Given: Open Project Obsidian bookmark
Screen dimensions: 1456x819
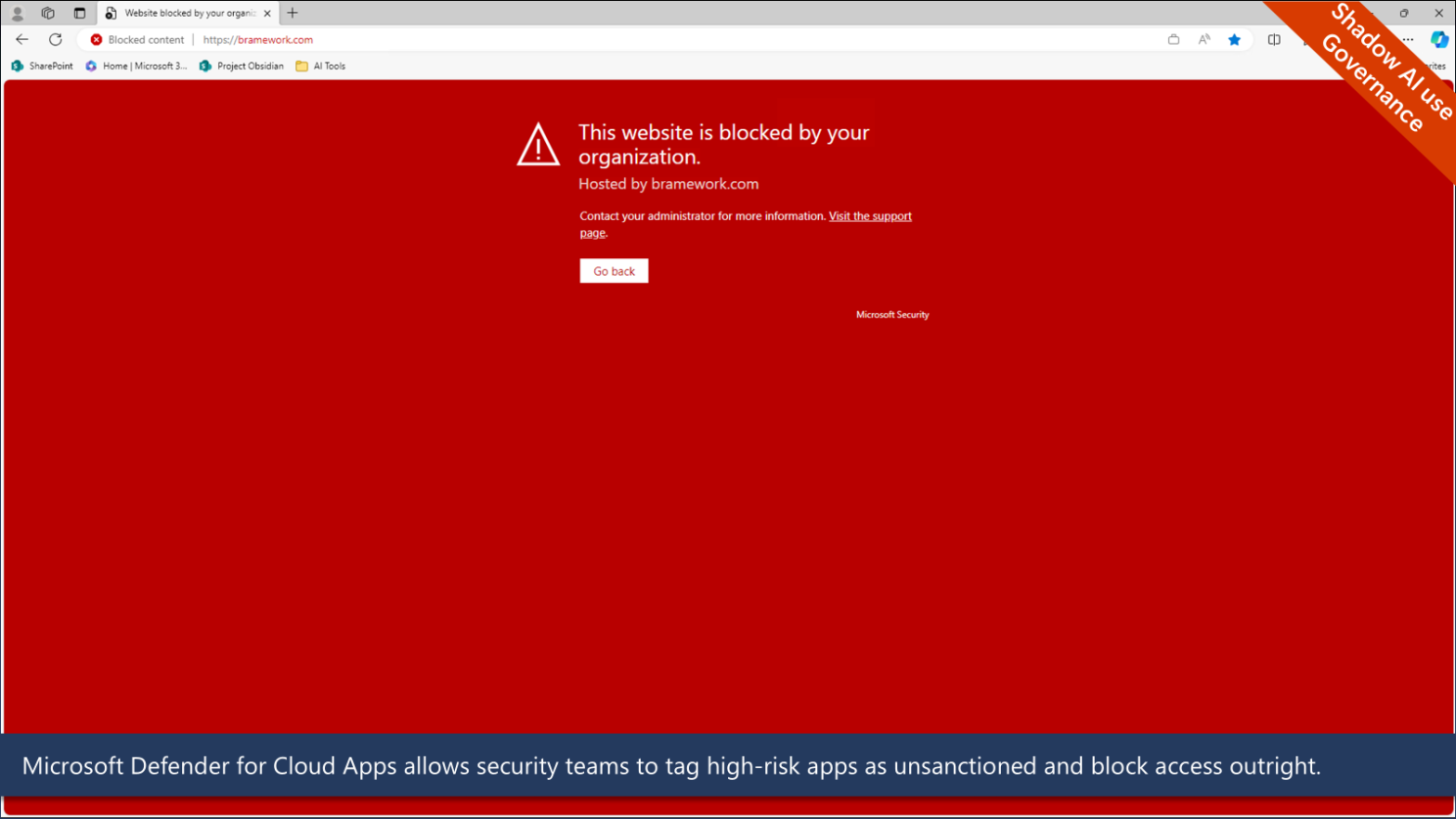Looking at the screenshot, I should click(x=241, y=66).
